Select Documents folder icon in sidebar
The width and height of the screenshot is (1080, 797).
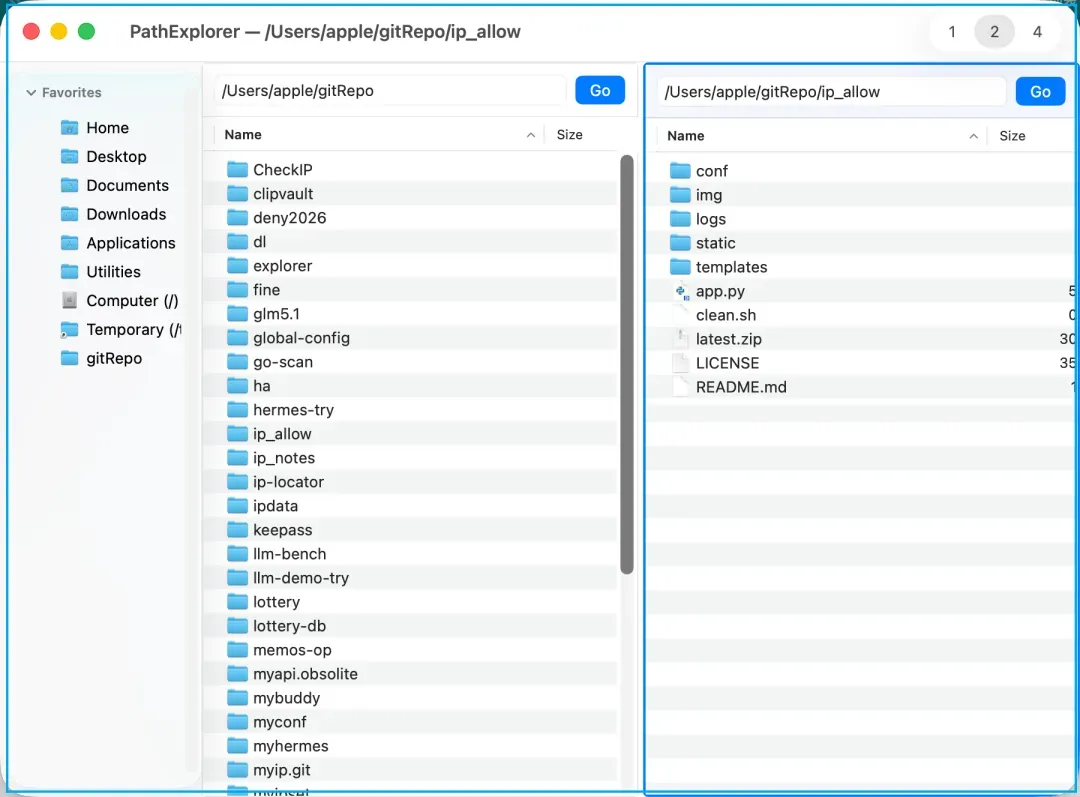pos(70,185)
